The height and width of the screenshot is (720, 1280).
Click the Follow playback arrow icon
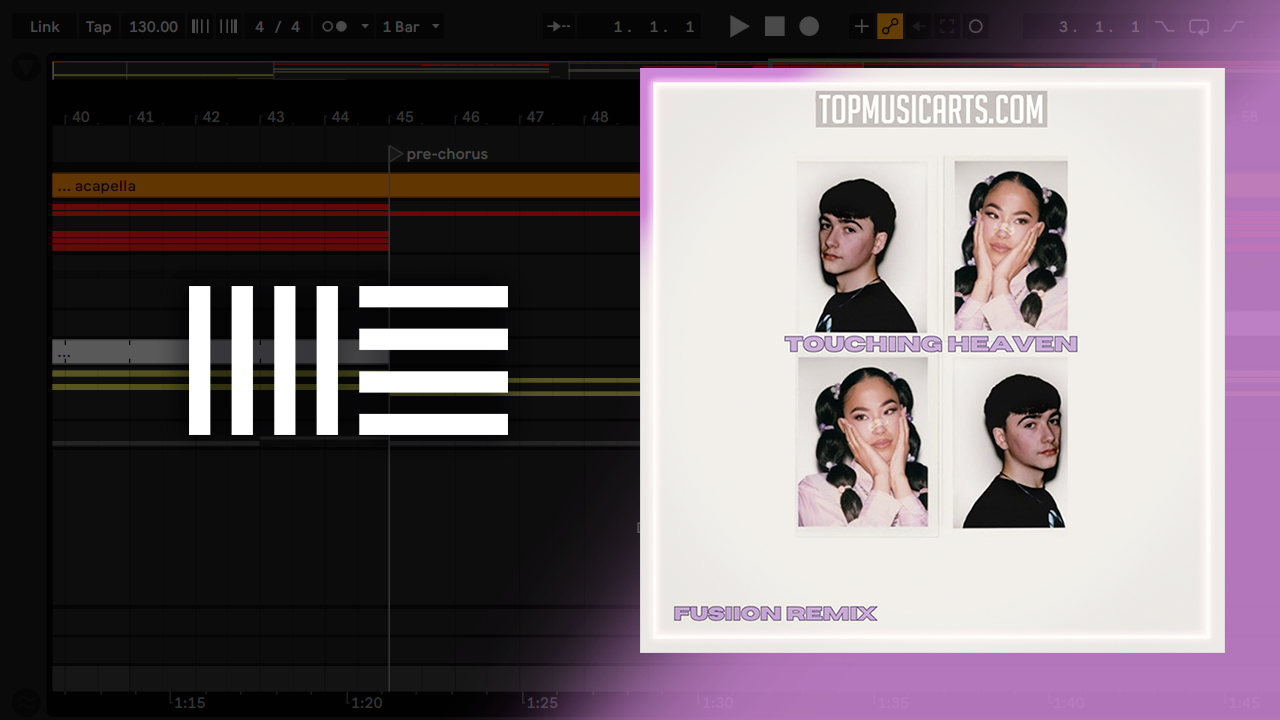click(x=560, y=27)
